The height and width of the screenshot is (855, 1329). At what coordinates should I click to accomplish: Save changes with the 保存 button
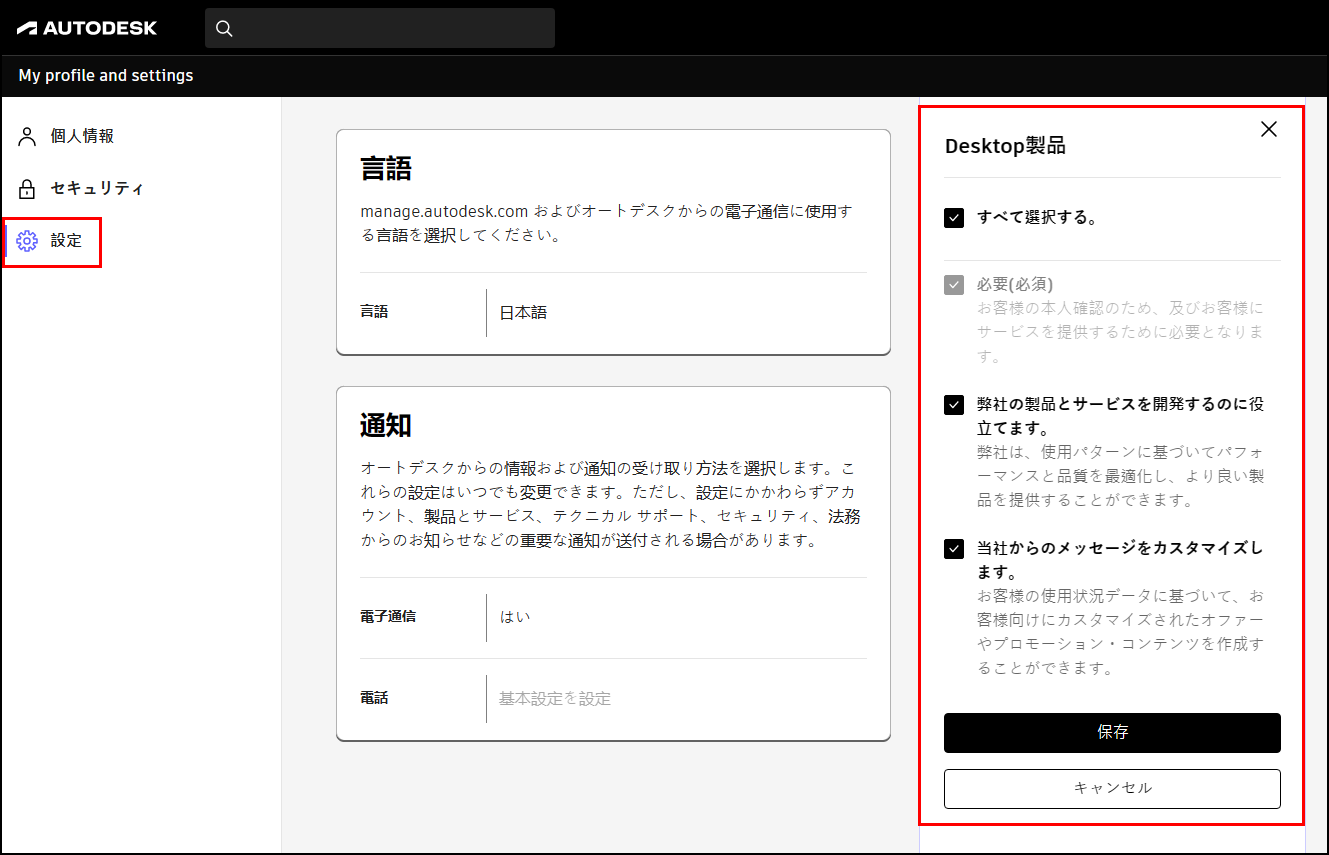coord(1112,732)
